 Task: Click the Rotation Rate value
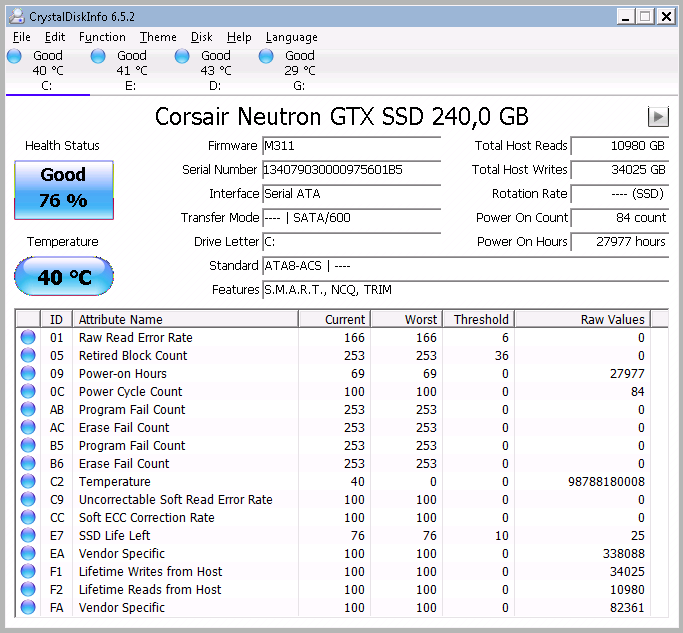coord(620,194)
